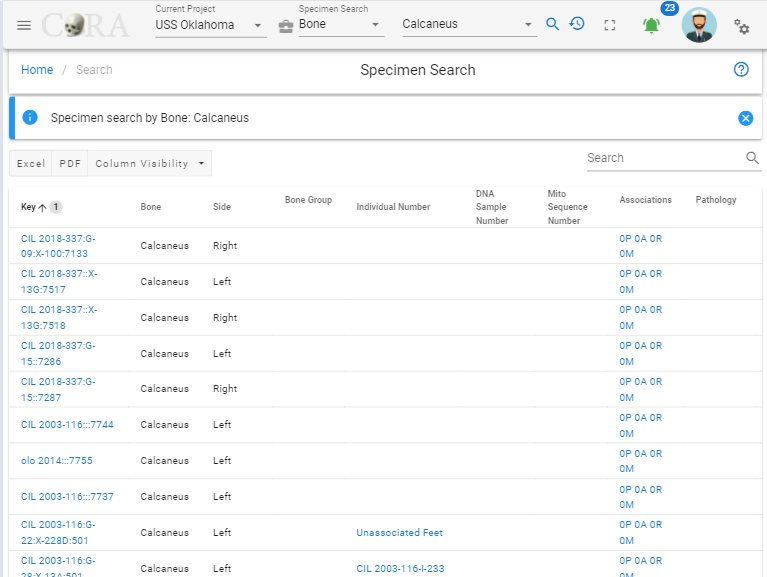767x577 pixels.
Task: Click the CORA skull logo
Action: click(x=86, y=25)
